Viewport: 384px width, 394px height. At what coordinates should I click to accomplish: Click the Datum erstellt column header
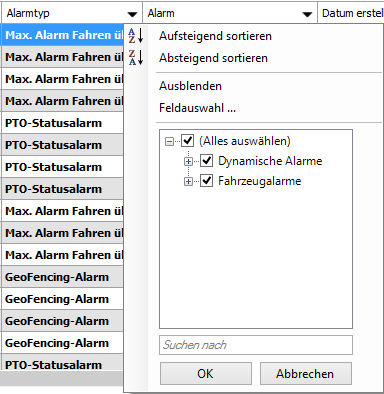coord(351,13)
